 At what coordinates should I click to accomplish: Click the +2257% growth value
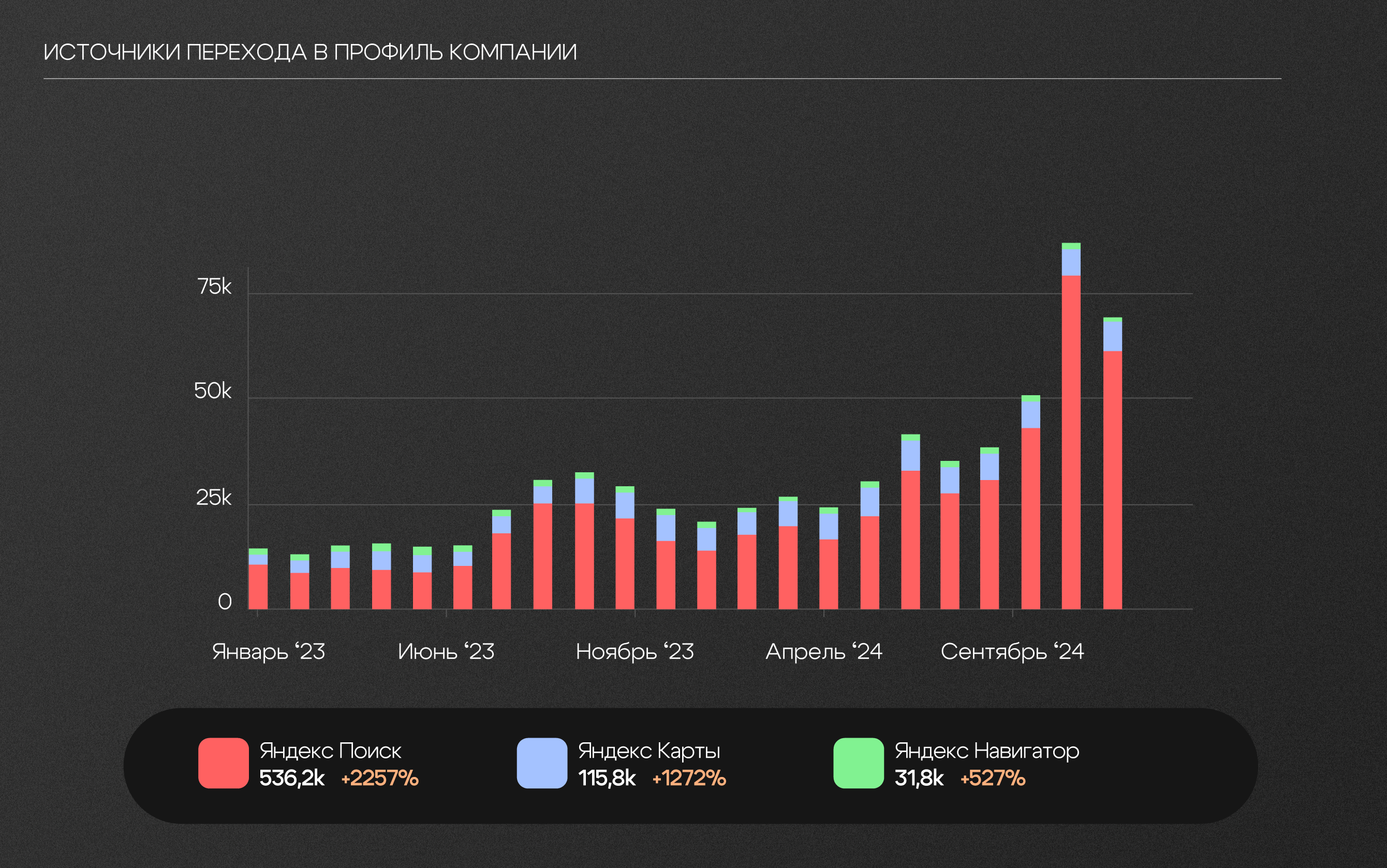point(380,779)
